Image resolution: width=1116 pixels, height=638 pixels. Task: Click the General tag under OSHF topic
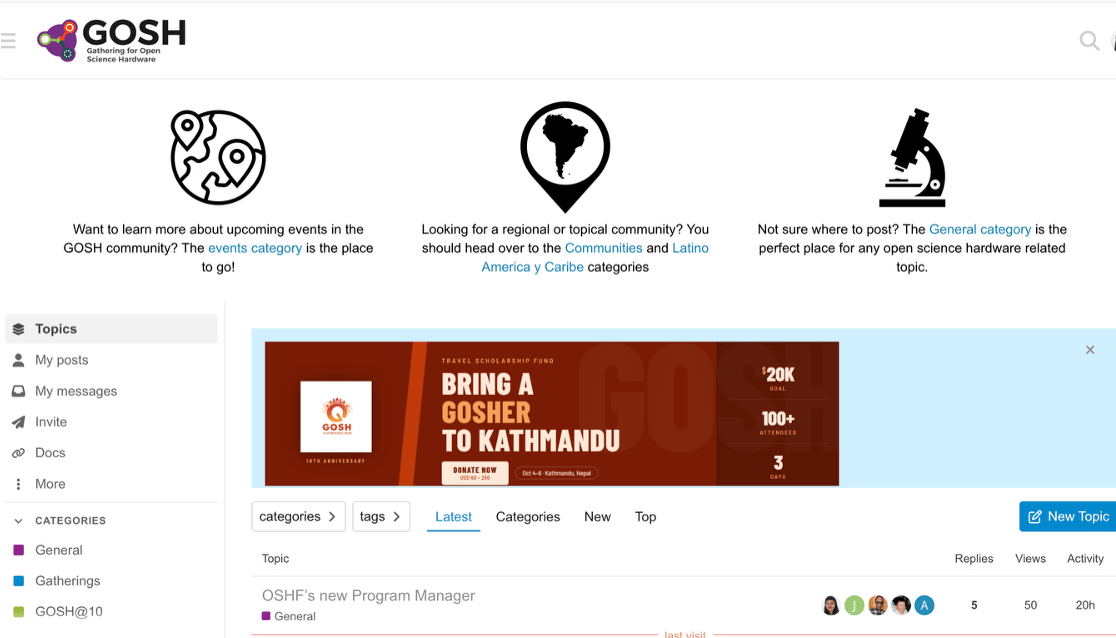click(289, 617)
